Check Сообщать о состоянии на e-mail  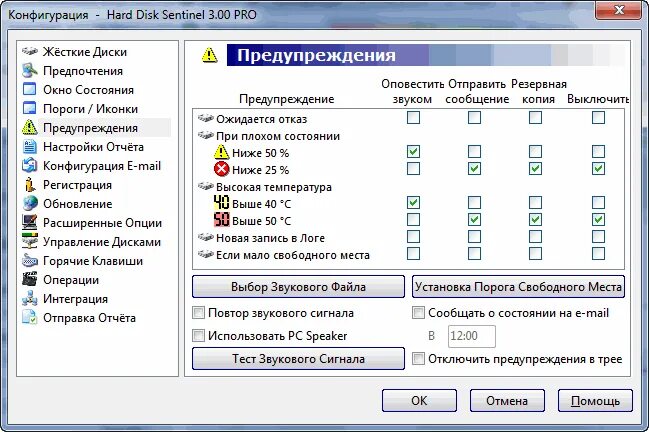tap(418, 313)
